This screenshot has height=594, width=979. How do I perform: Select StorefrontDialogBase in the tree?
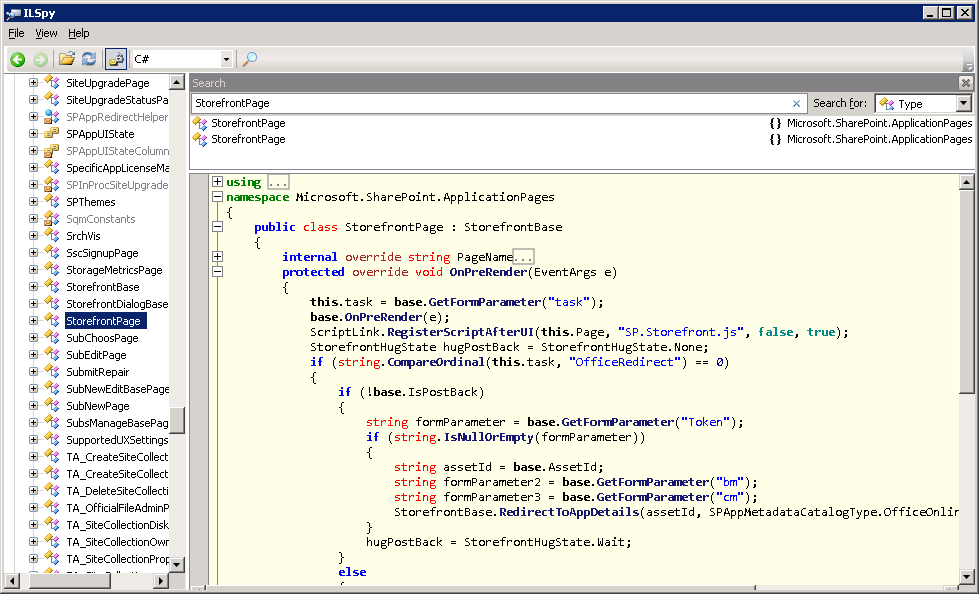(x=117, y=304)
